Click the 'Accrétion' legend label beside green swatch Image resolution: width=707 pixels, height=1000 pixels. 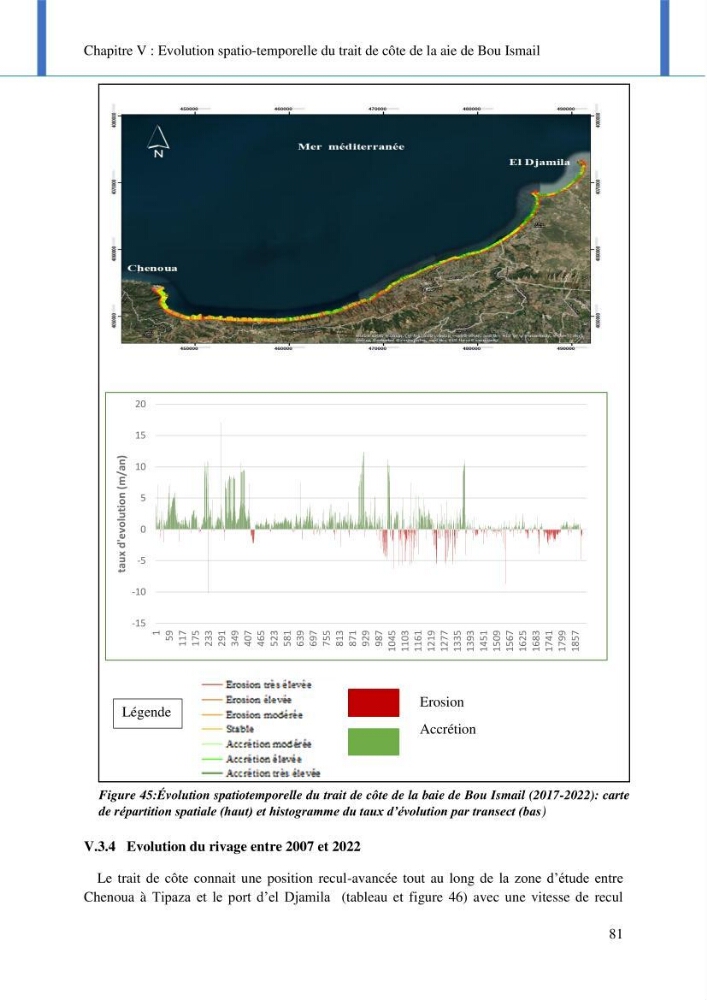pos(448,729)
